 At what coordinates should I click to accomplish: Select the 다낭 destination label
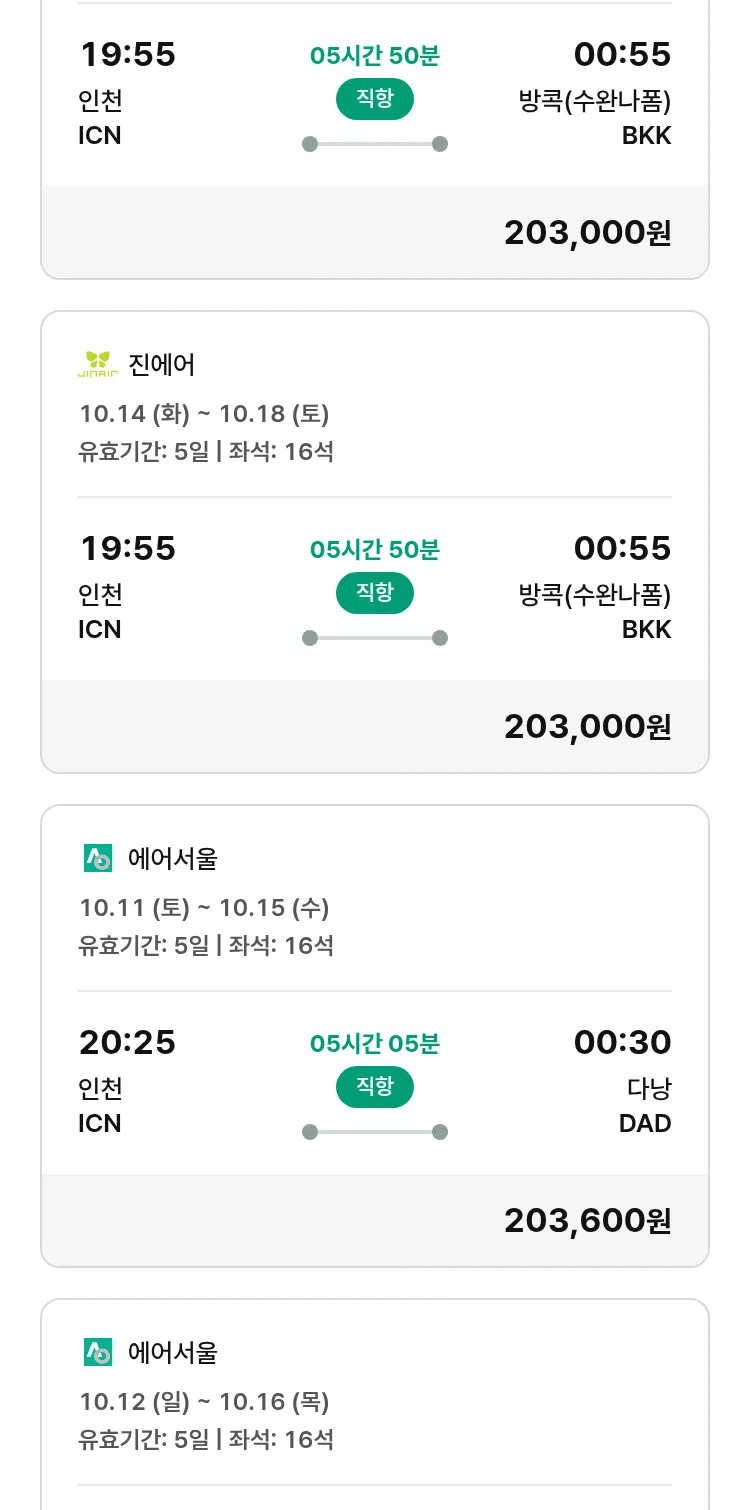point(649,1088)
